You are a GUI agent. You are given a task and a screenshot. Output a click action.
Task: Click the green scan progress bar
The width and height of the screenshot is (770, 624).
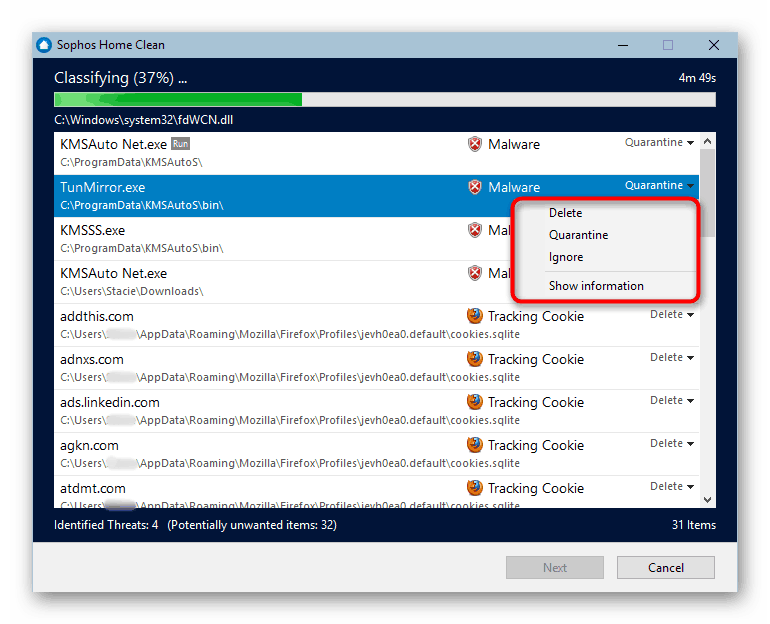(385, 99)
